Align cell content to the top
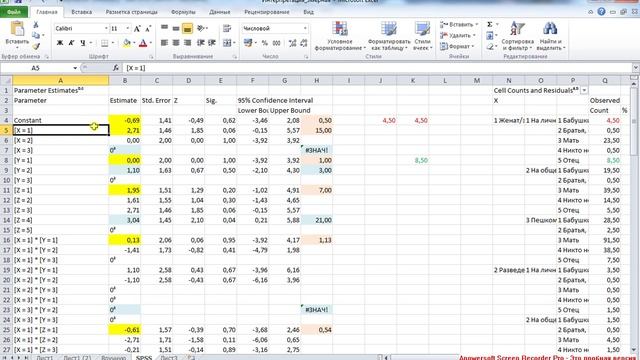This screenshot has width=640, height=360. (x=164, y=28)
